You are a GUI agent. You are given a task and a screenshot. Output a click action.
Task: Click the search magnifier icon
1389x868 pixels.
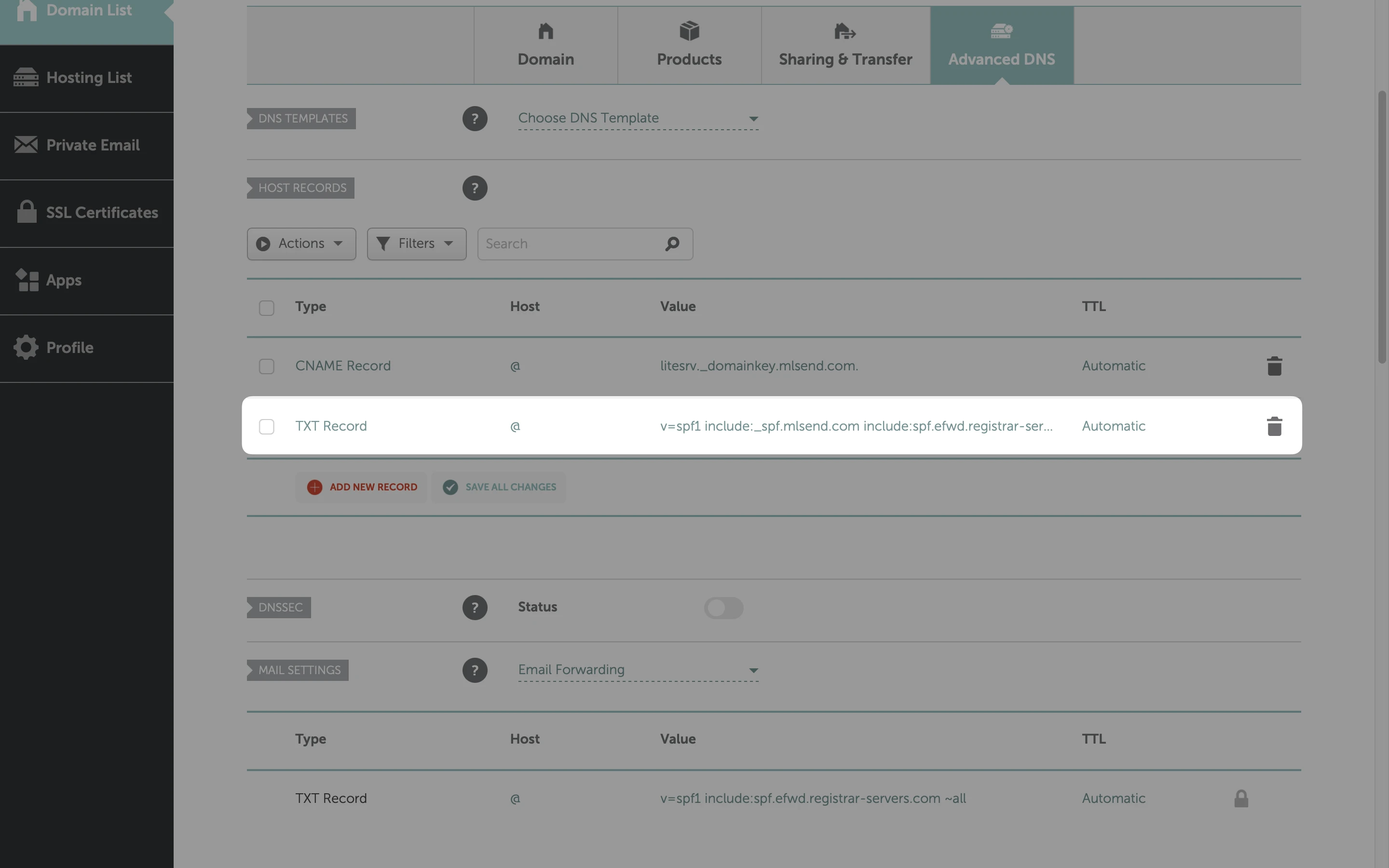tap(672, 244)
